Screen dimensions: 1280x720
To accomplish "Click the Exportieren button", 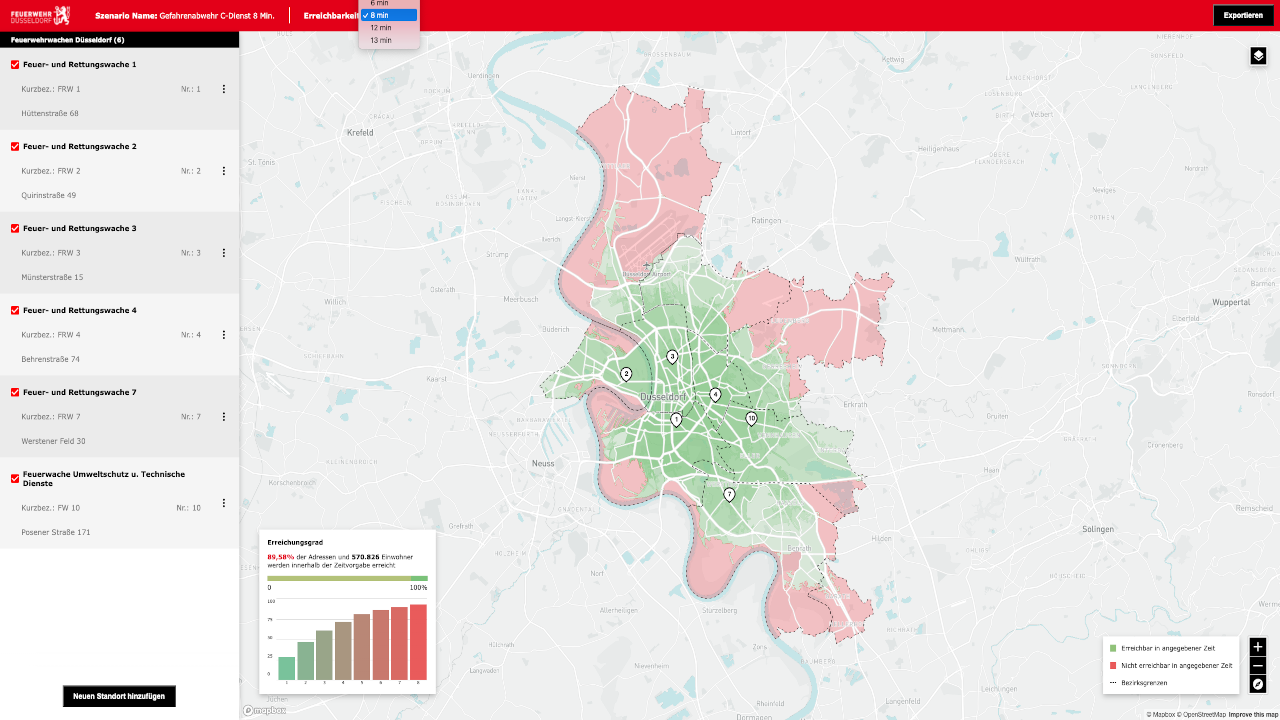I will tap(1242, 15).
